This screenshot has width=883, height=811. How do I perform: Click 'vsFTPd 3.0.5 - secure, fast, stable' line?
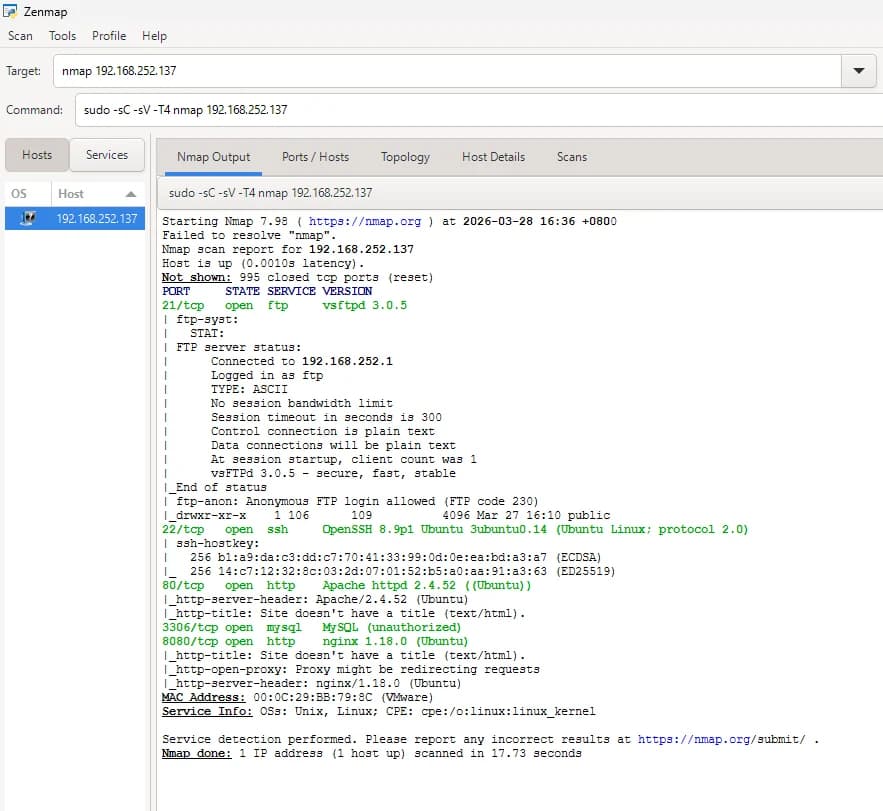pos(333,474)
